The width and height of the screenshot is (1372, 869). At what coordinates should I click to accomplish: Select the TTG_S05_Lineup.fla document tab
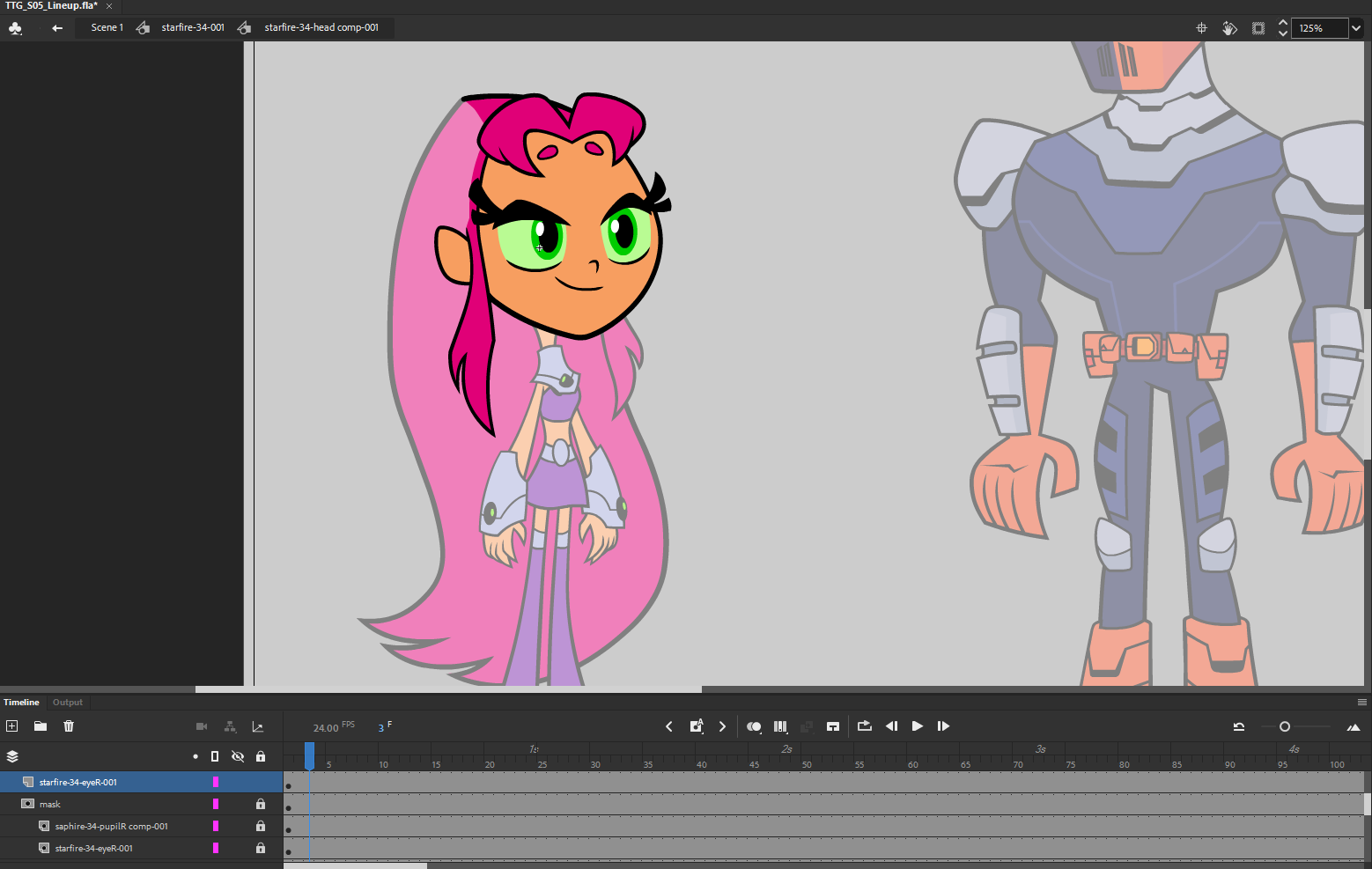[51, 6]
